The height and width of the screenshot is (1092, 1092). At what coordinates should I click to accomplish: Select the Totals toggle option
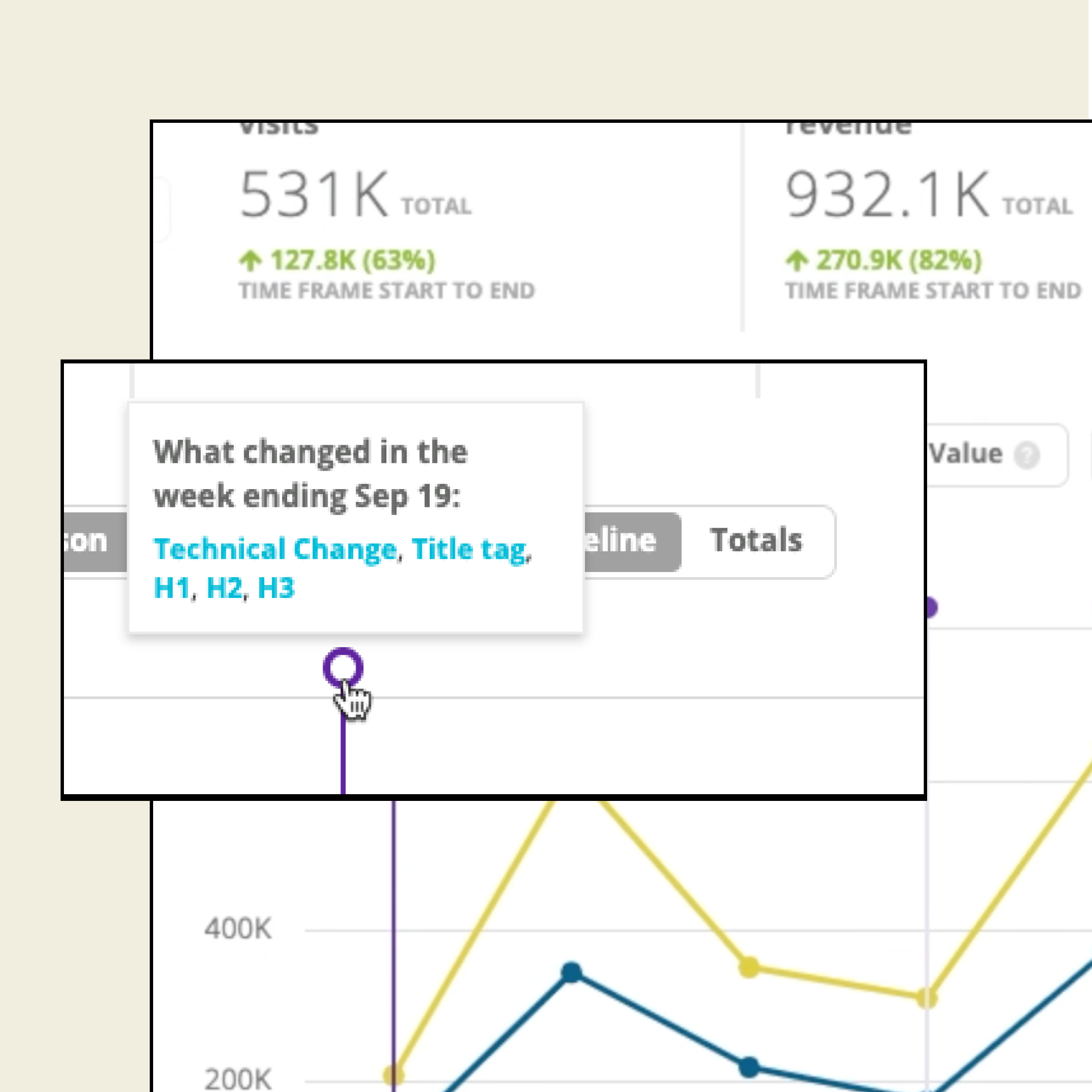pyautogui.click(x=755, y=540)
